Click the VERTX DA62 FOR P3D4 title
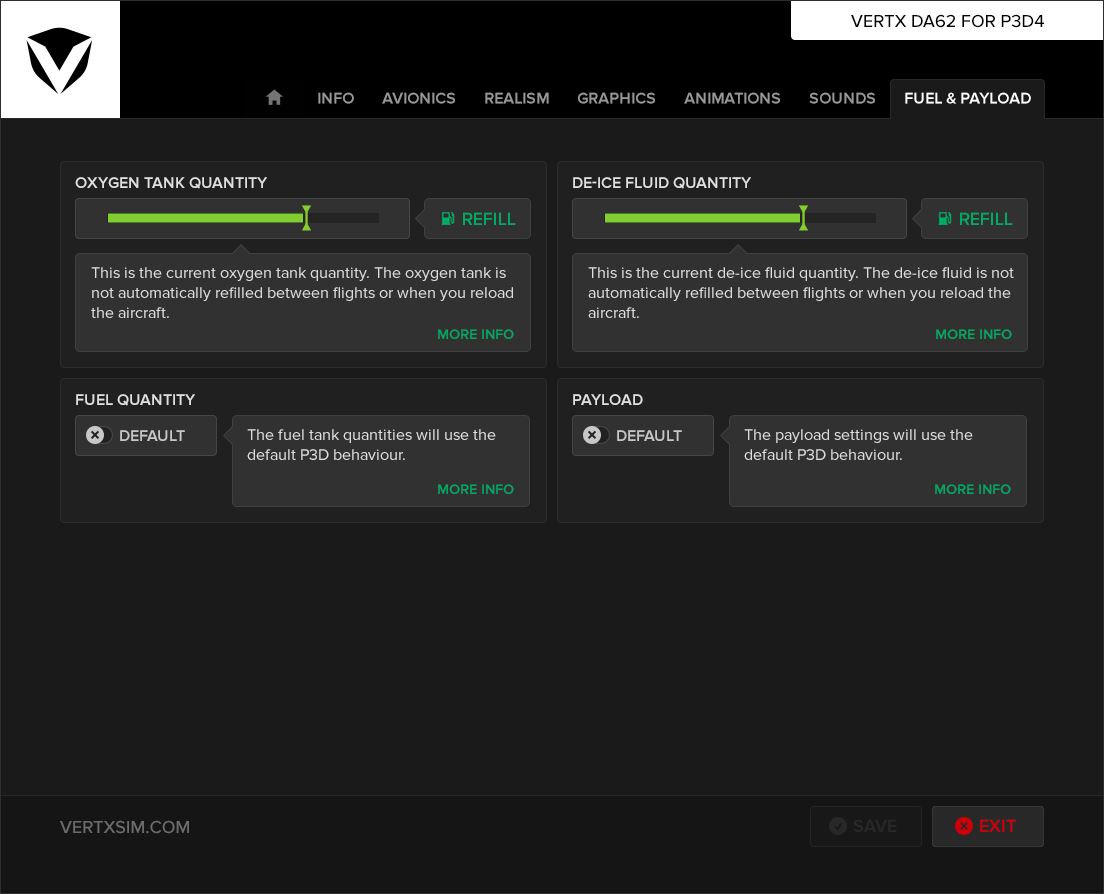Viewport: 1104px width, 894px height. click(x=947, y=21)
